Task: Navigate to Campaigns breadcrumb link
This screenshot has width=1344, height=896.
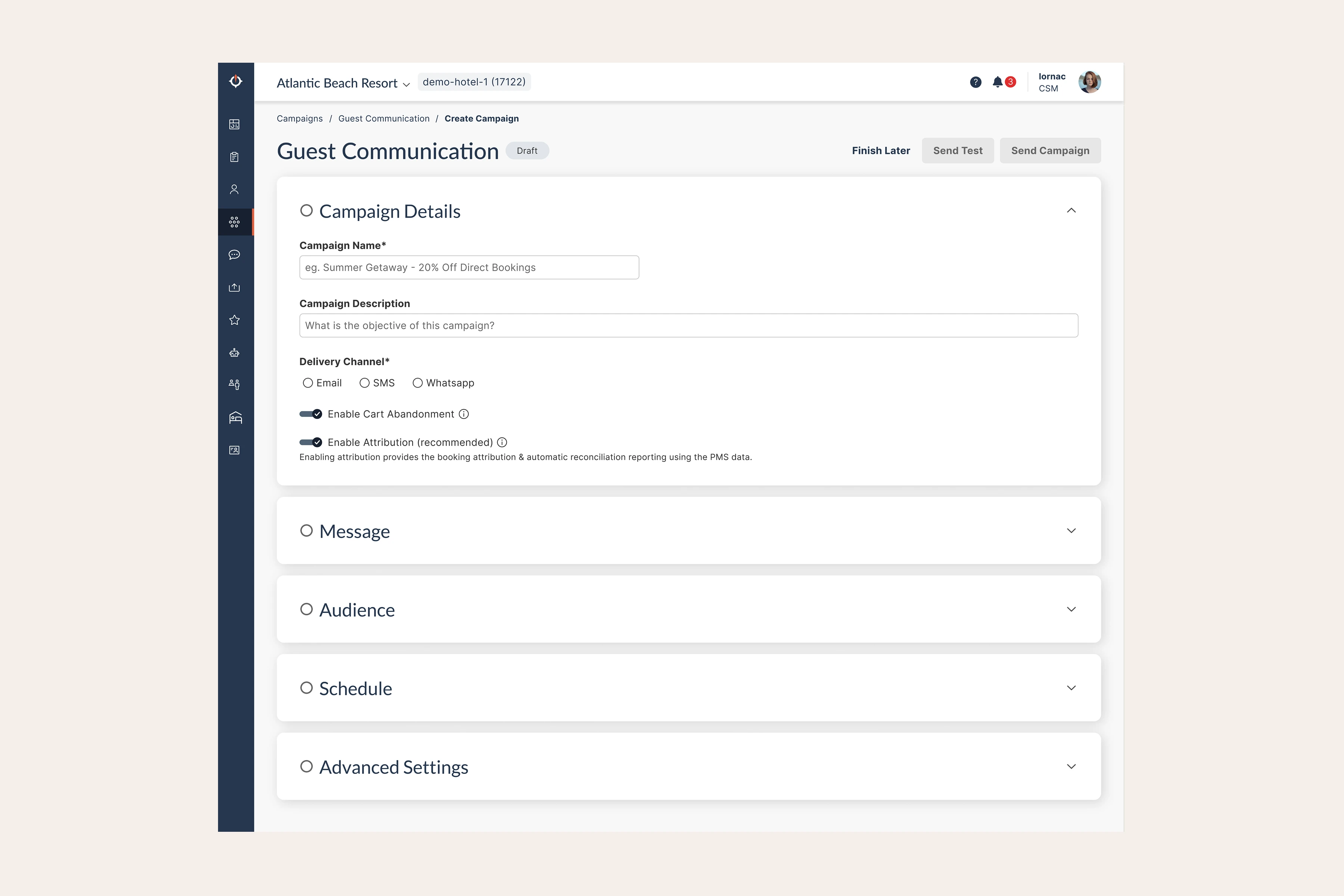Action: tap(299, 118)
